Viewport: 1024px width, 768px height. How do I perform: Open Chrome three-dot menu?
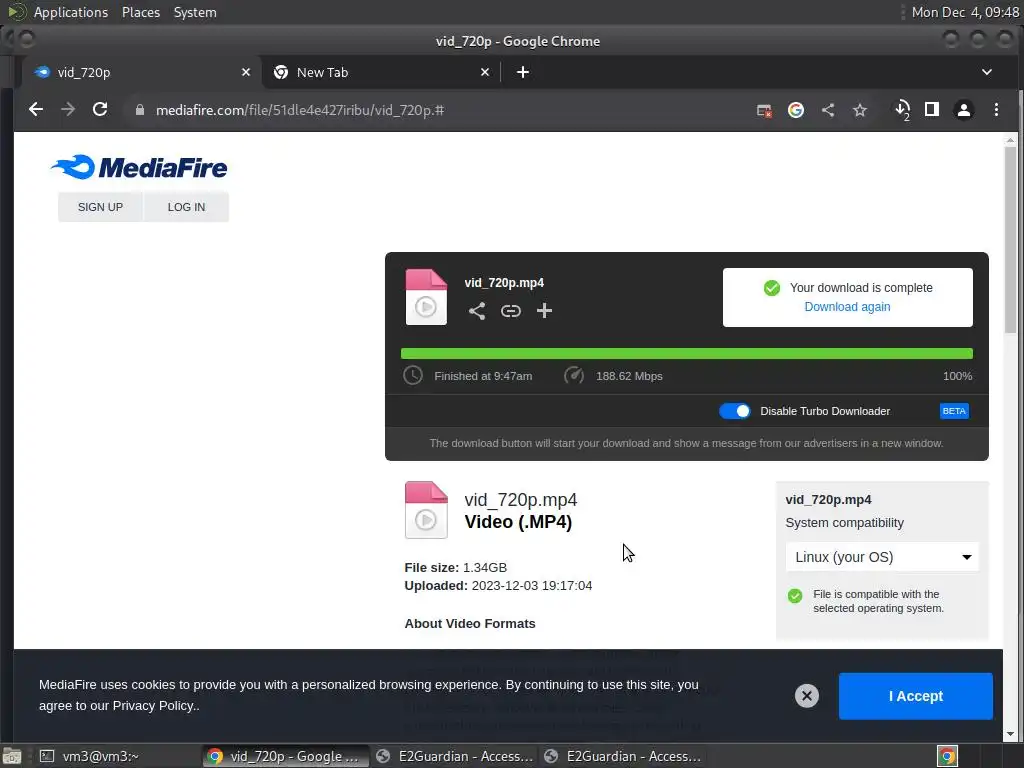pyautogui.click(x=996, y=110)
